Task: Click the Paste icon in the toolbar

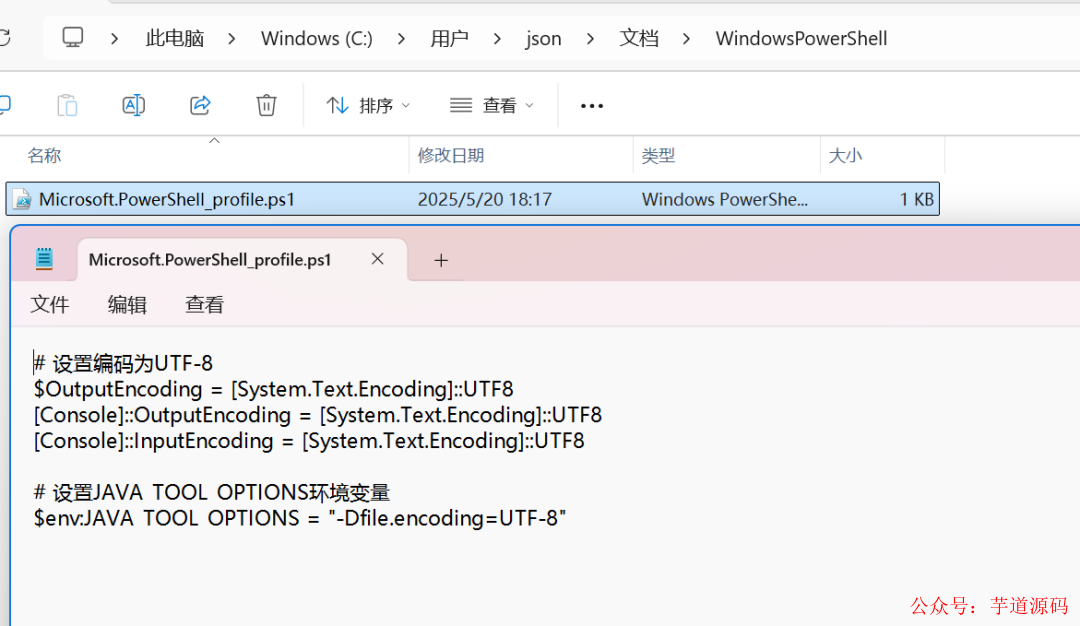Action: coord(66,105)
